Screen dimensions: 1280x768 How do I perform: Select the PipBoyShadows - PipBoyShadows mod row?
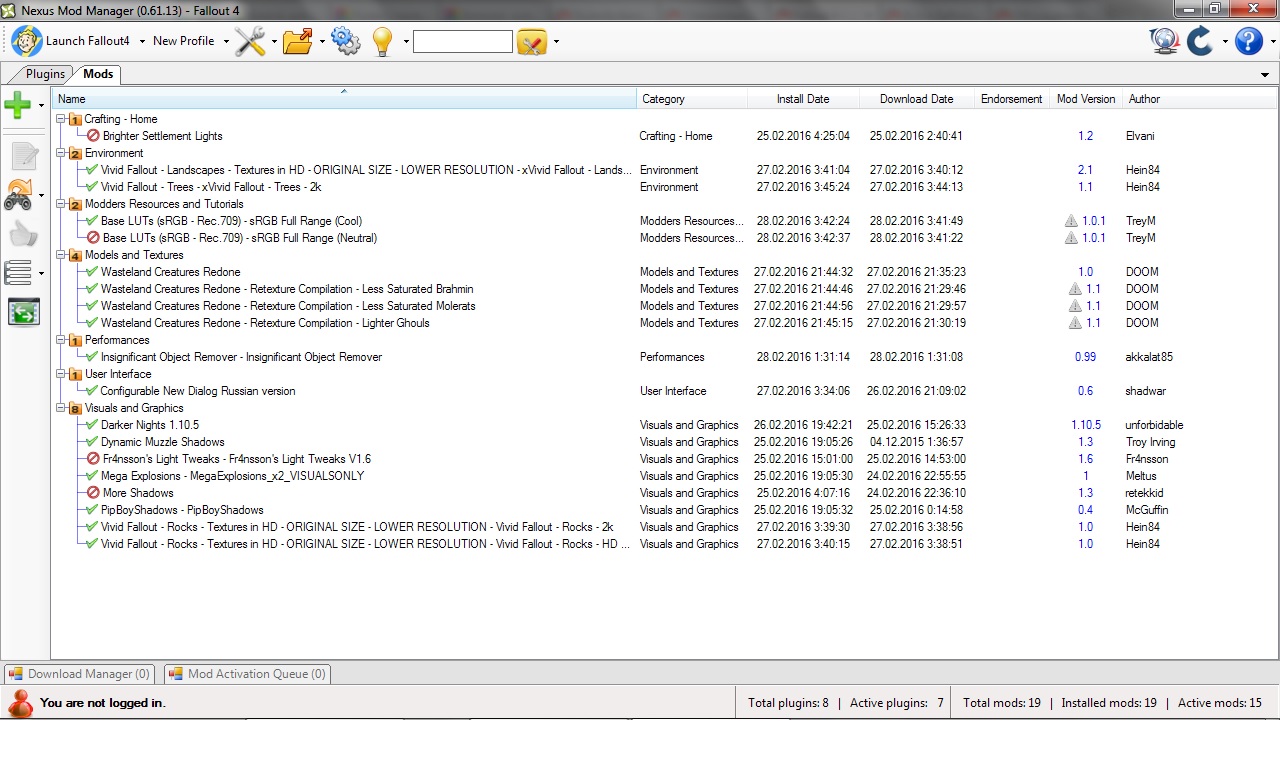click(x=665, y=510)
